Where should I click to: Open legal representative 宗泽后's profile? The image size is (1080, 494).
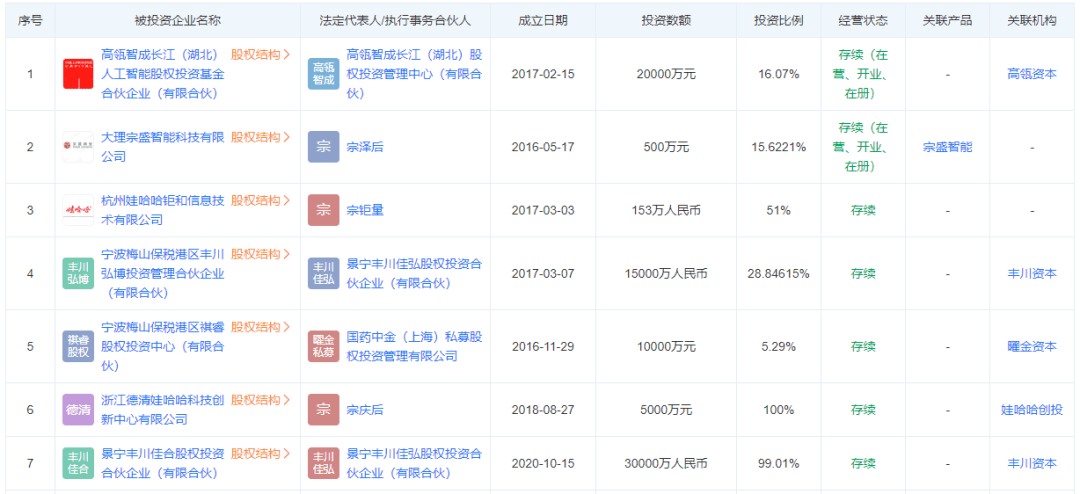coord(365,147)
